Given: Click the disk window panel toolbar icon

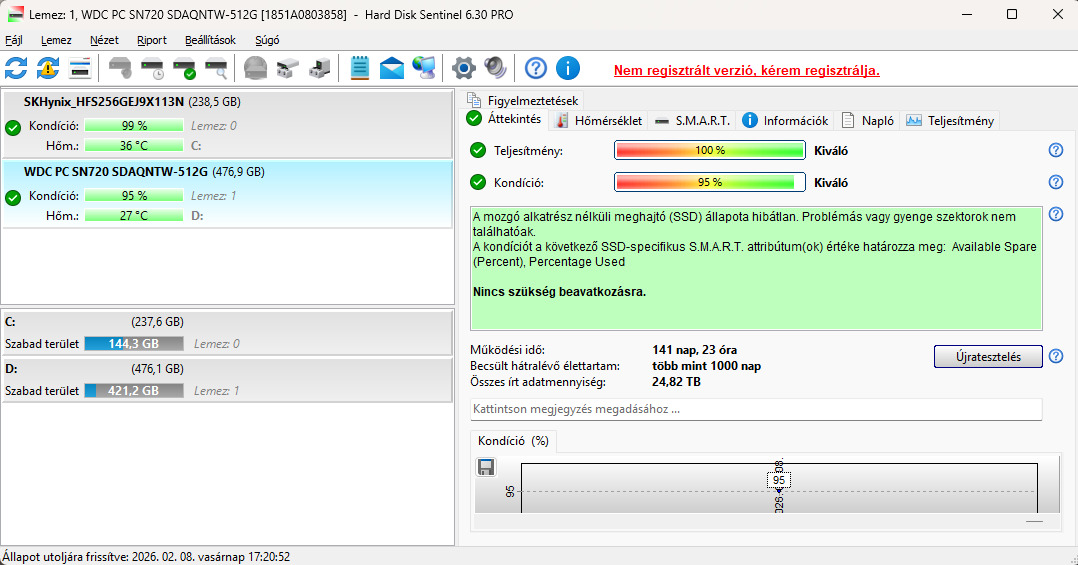Looking at the screenshot, I should point(80,68).
